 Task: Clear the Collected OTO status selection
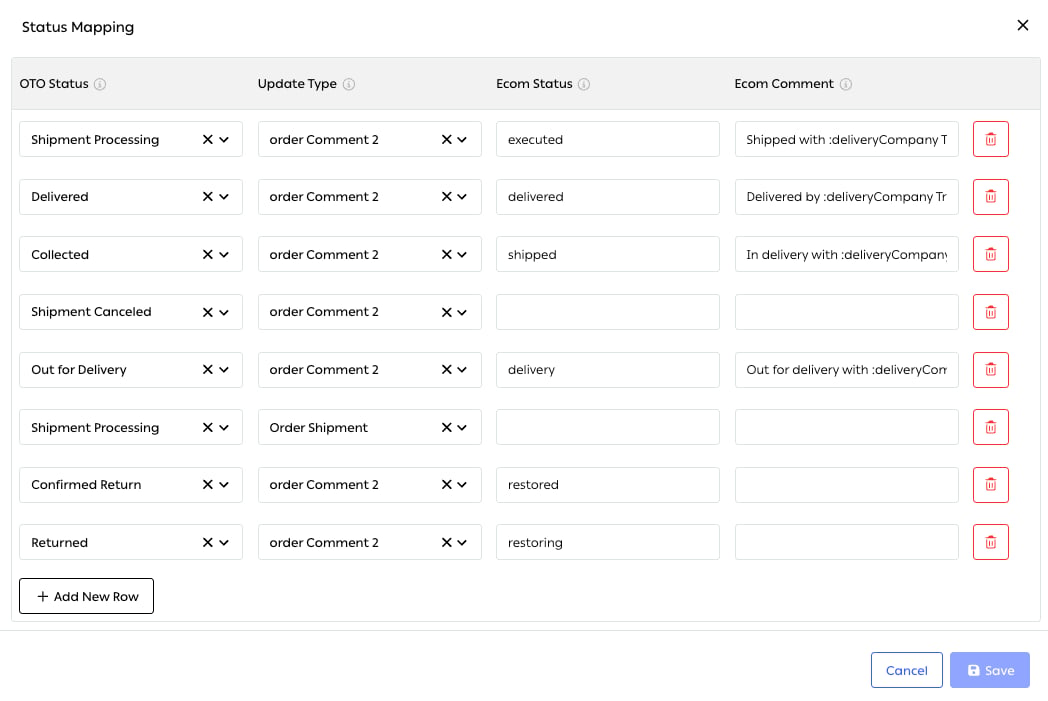207,254
